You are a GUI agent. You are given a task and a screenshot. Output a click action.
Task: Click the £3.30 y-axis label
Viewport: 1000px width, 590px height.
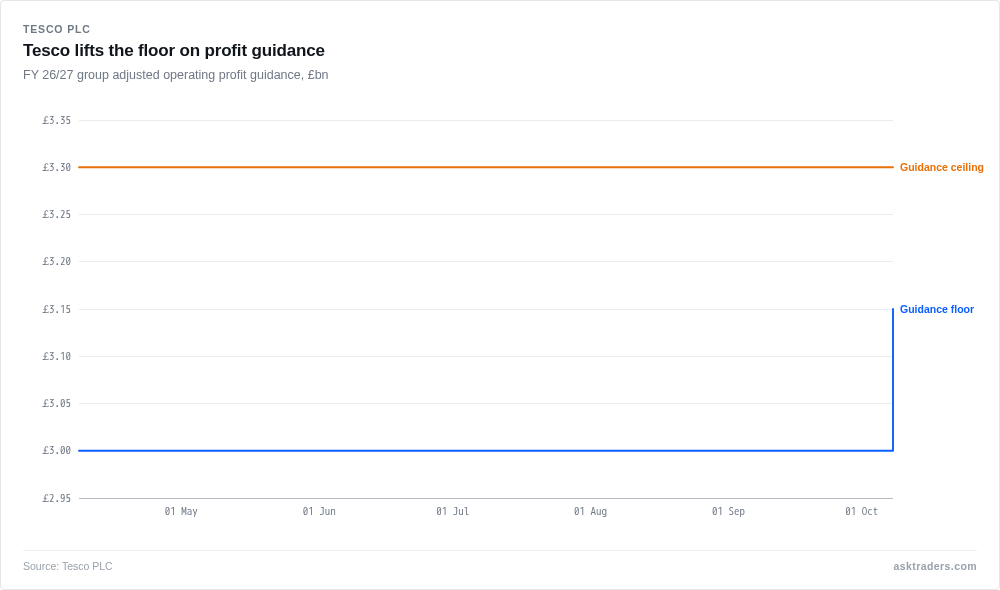point(57,167)
